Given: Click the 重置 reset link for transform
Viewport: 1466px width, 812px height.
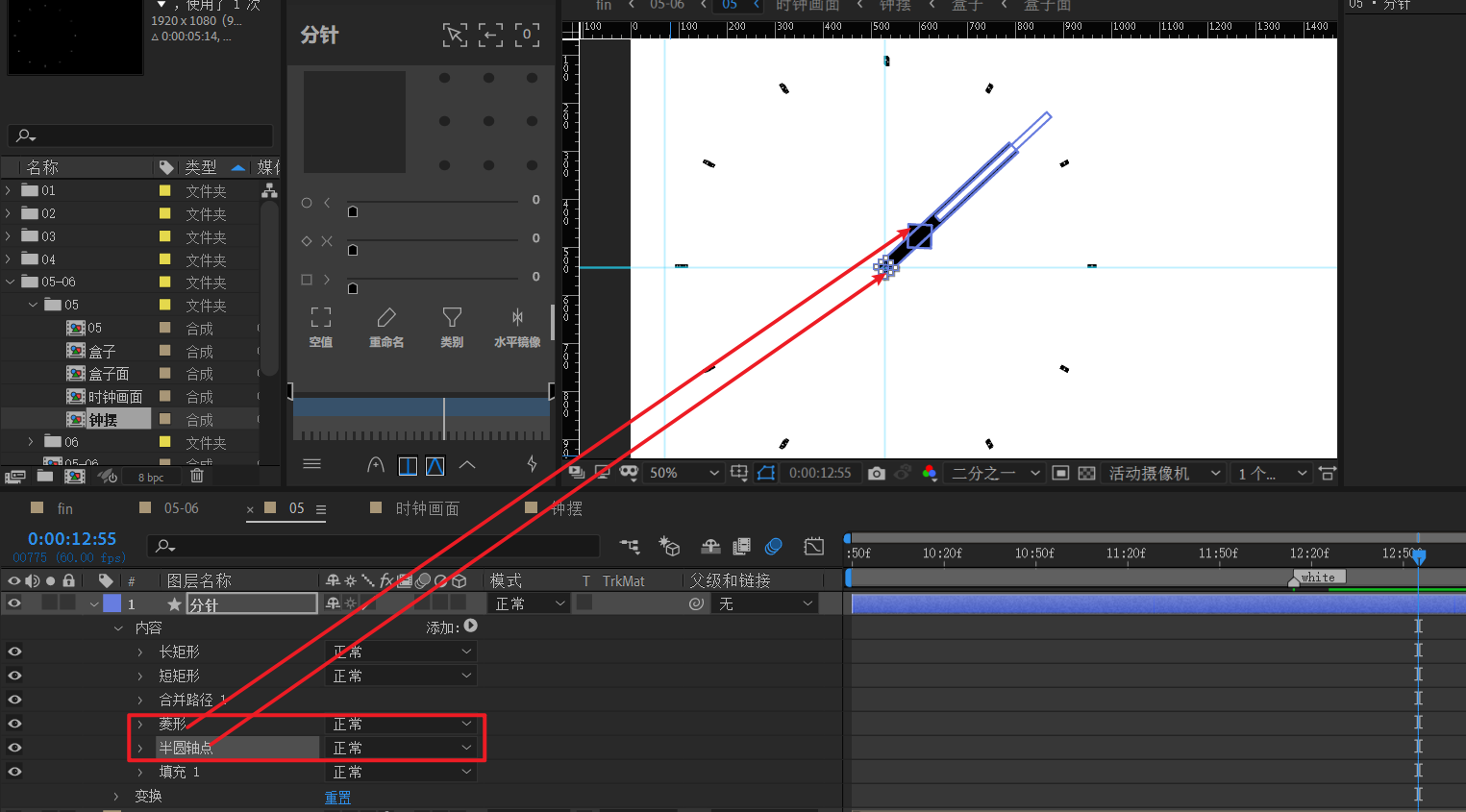Looking at the screenshot, I should pos(337,798).
